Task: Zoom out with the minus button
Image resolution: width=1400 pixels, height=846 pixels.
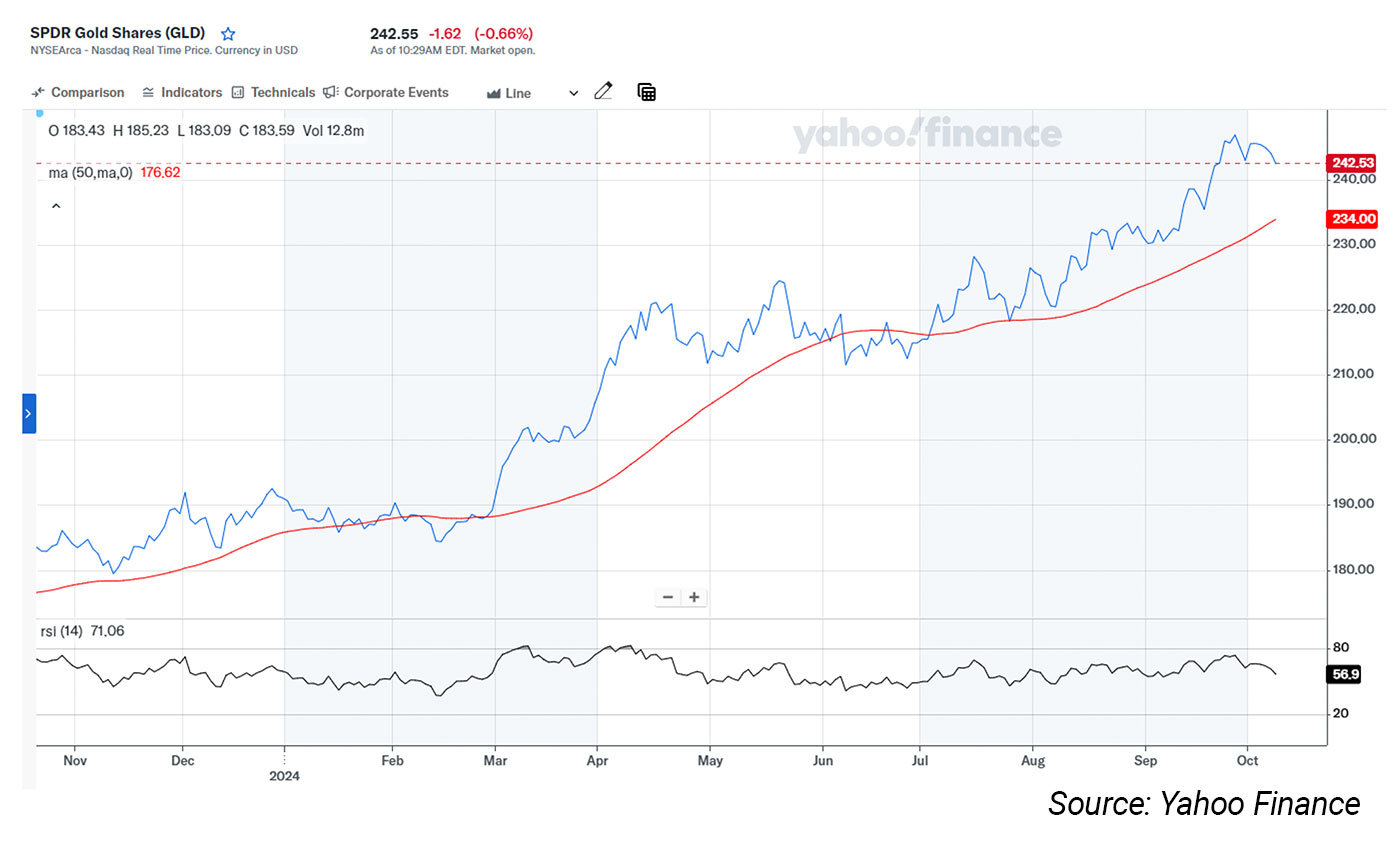Action: [667, 598]
